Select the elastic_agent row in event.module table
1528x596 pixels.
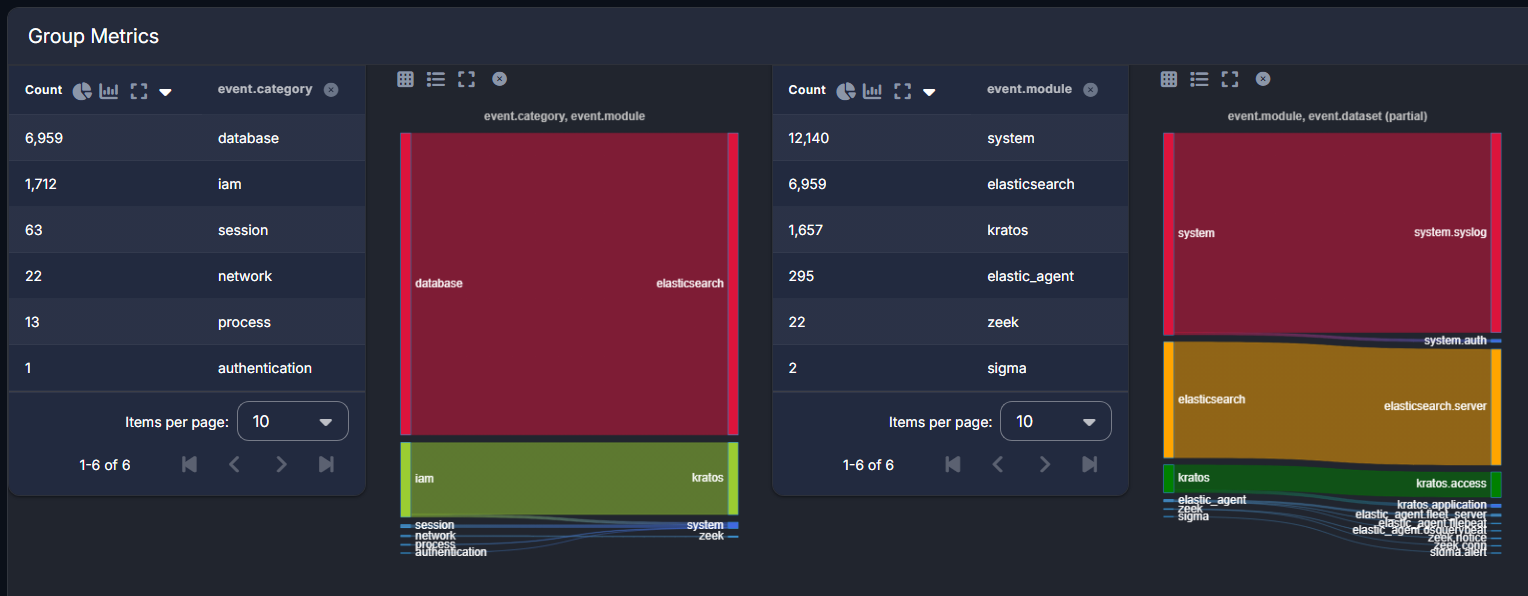(950, 276)
